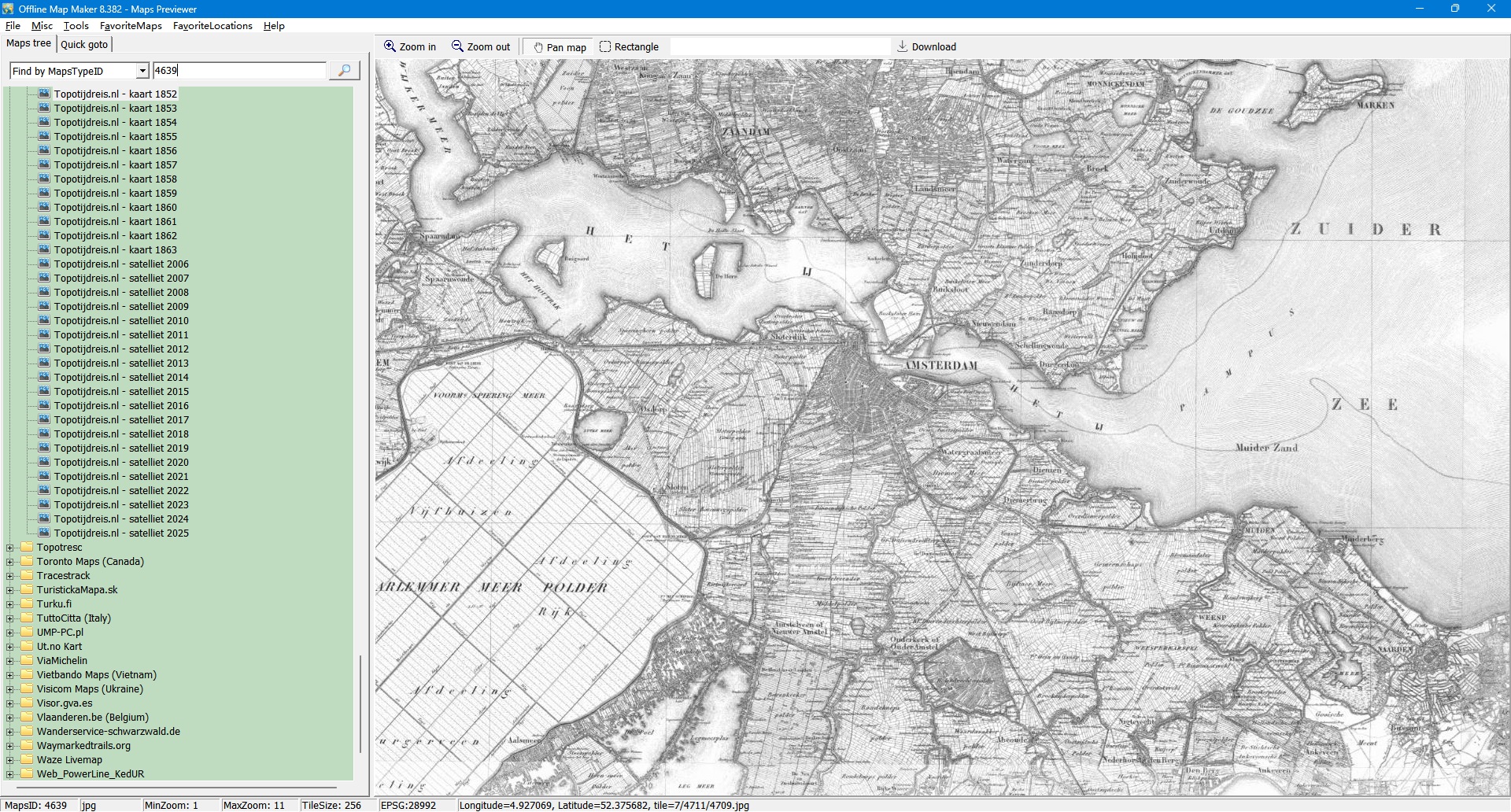The width and height of the screenshot is (1511, 812).
Task: Click the Download arrow icon
Action: [903, 46]
